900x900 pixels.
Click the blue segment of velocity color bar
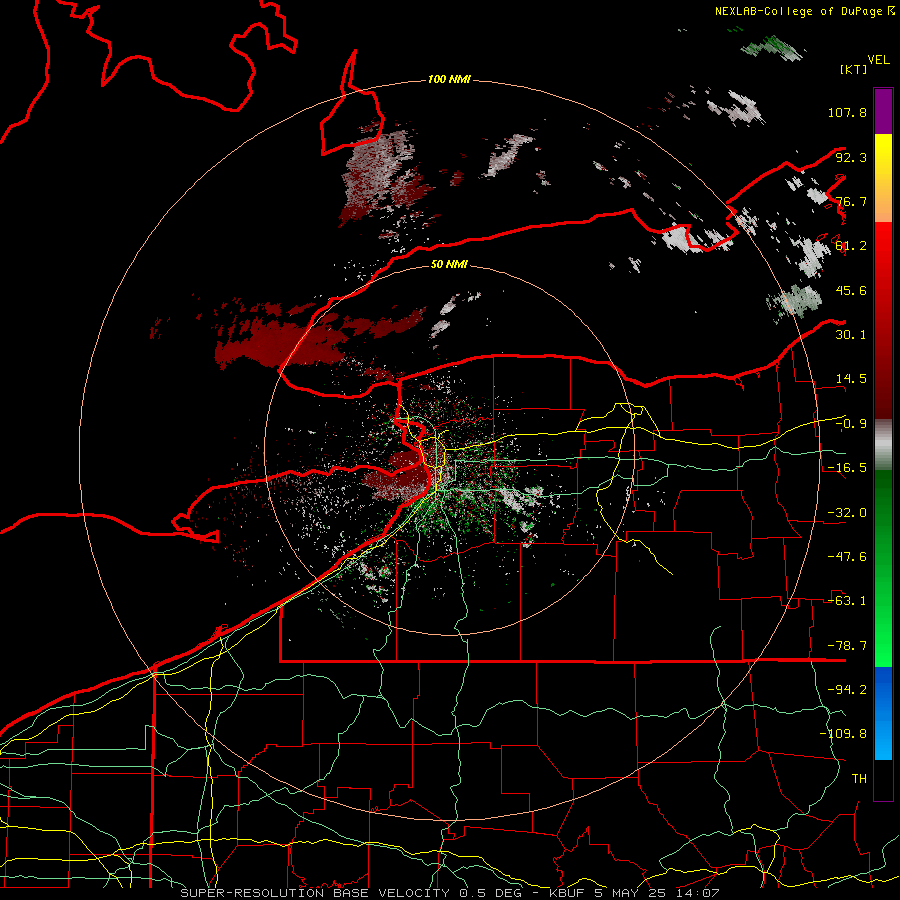point(883,713)
